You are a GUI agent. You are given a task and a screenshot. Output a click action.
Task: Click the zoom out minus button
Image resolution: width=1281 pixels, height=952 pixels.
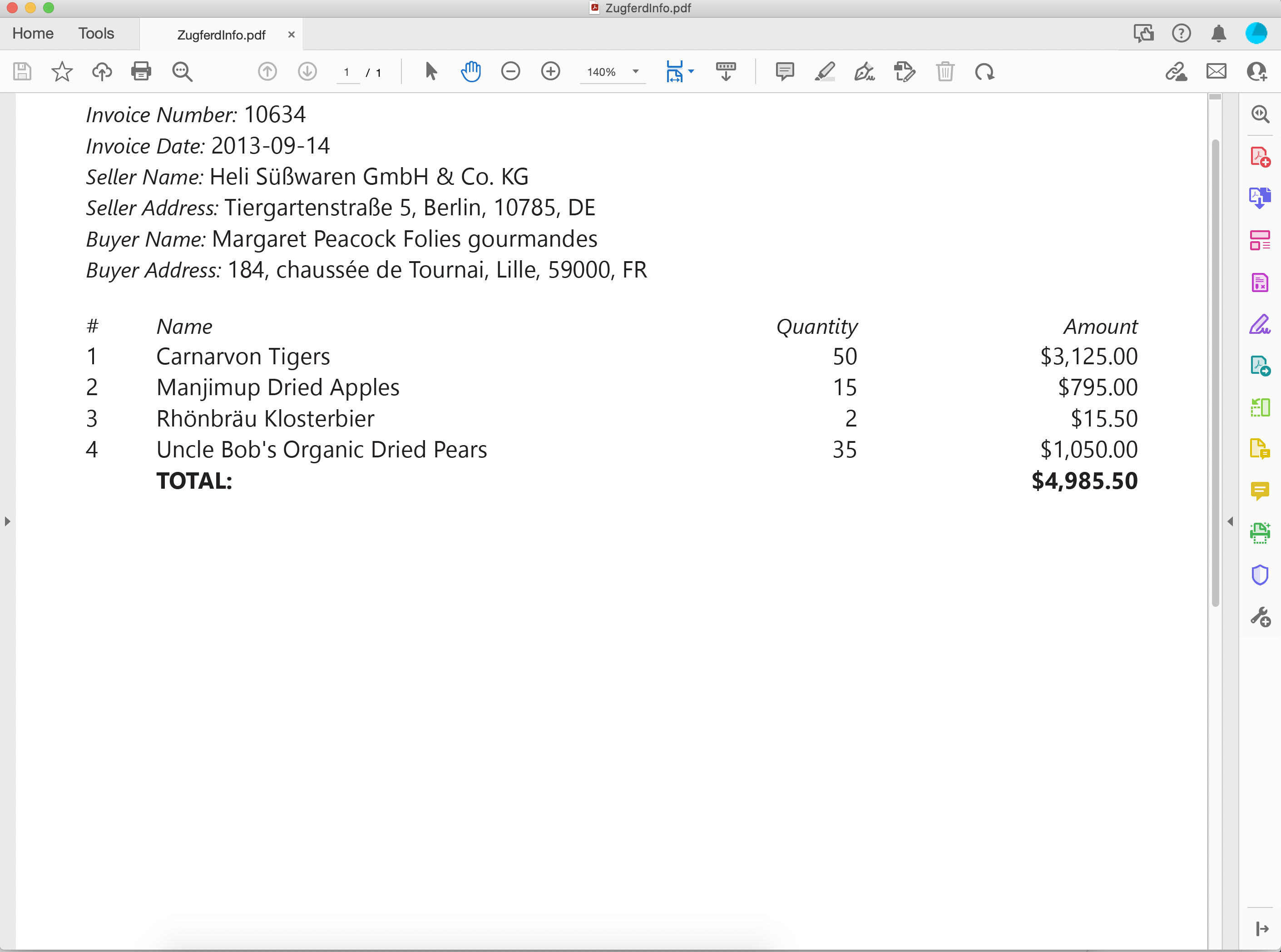511,71
